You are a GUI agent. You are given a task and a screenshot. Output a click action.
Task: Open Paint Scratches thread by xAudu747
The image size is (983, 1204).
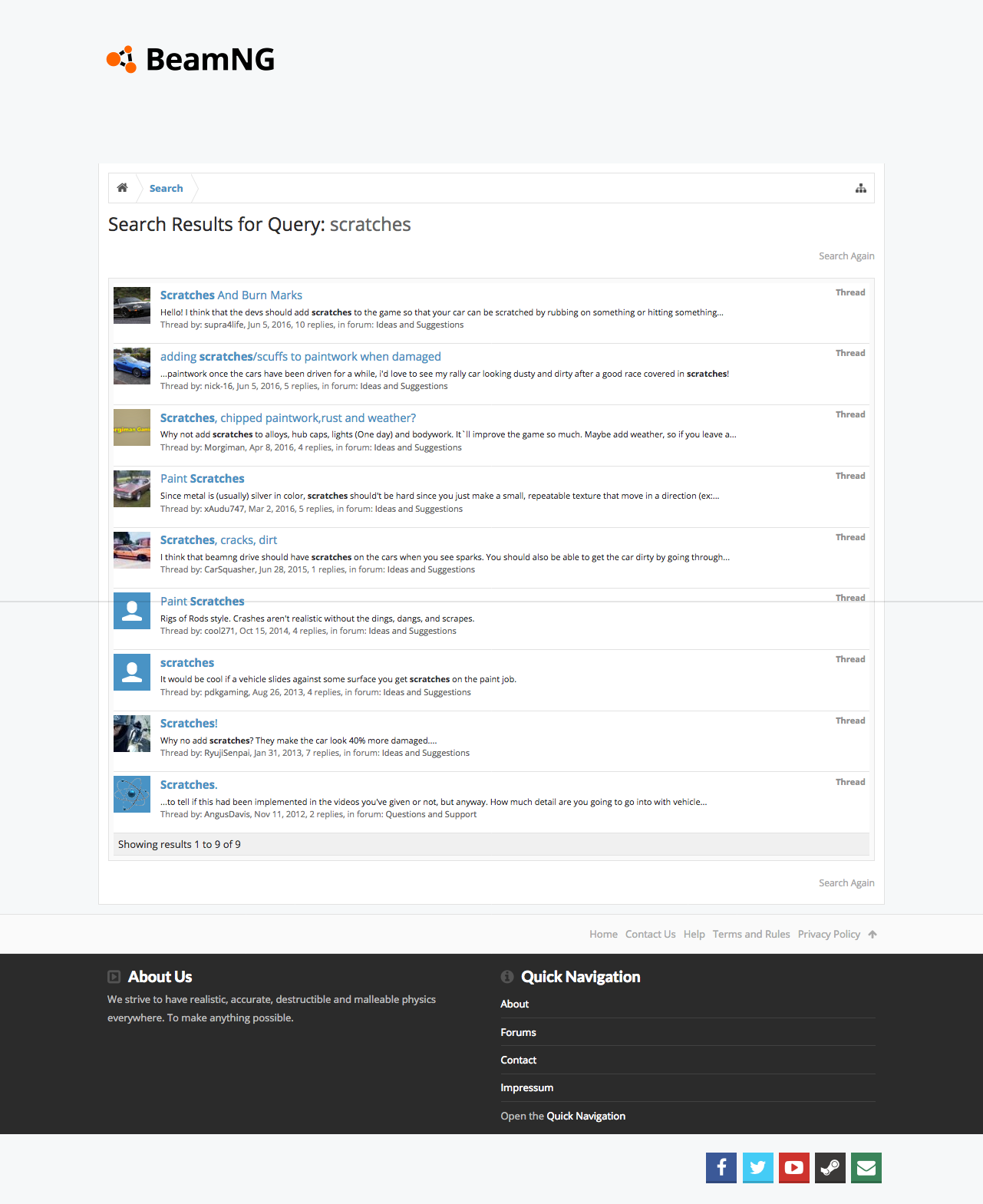[x=203, y=479]
